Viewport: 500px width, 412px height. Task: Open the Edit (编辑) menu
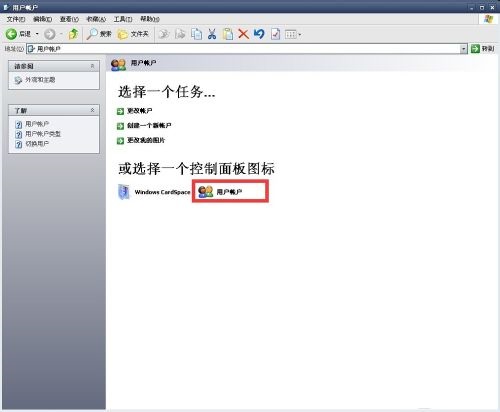[x=42, y=19]
